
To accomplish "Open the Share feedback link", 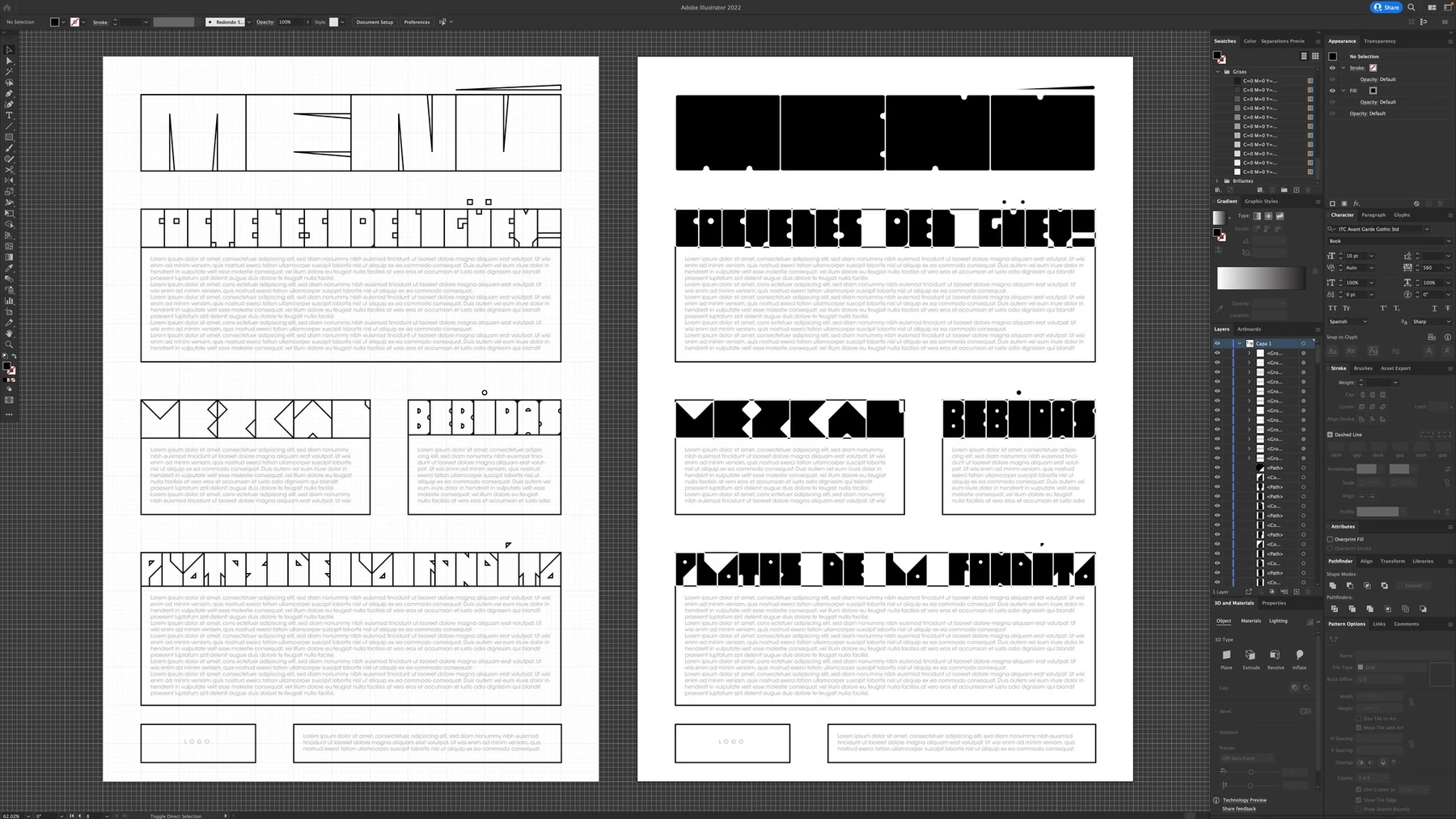I will click(x=1238, y=808).
